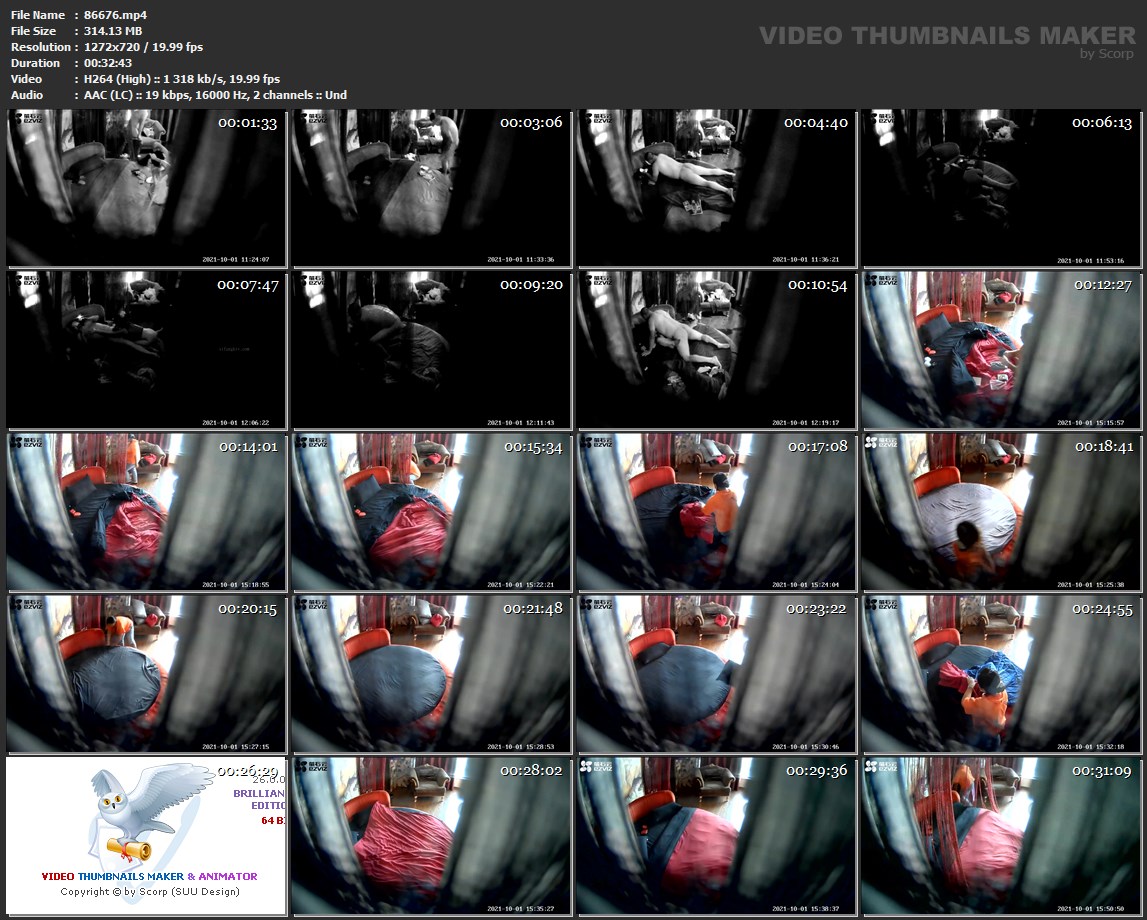Click EZVIZ logo in the 00:01:33 thumbnail
This screenshot has width=1147, height=920.
pyautogui.click(x=26, y=119)
